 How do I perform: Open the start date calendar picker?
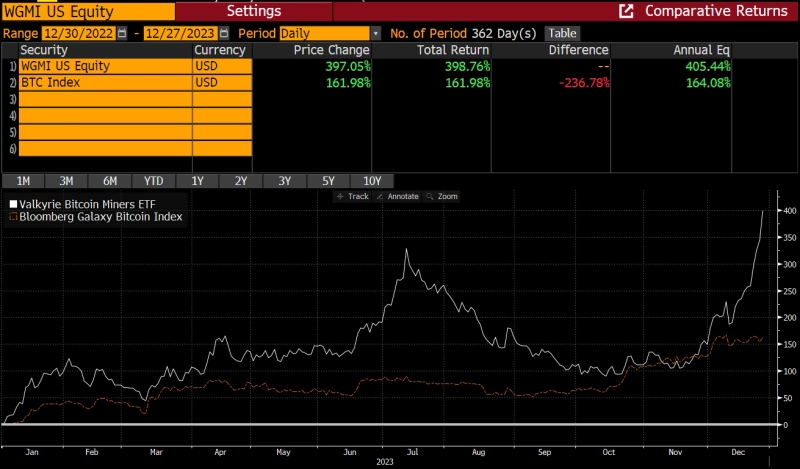point(122,33)
